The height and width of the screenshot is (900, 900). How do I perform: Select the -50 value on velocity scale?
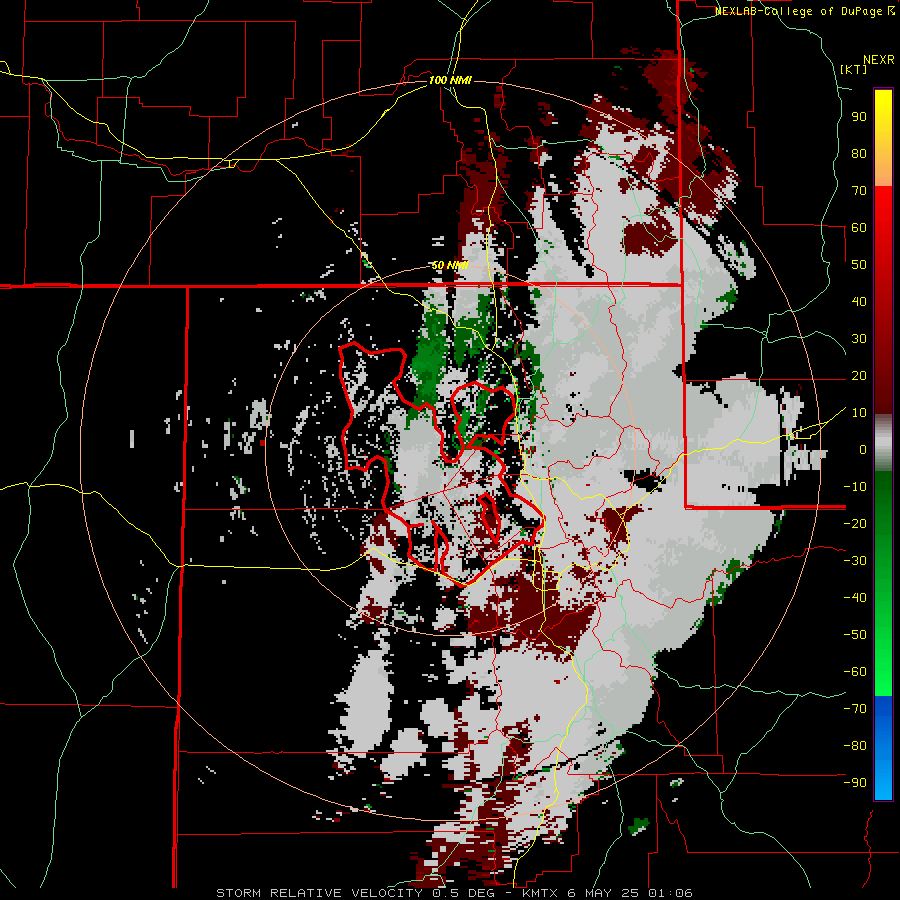[x=855, y=634]
